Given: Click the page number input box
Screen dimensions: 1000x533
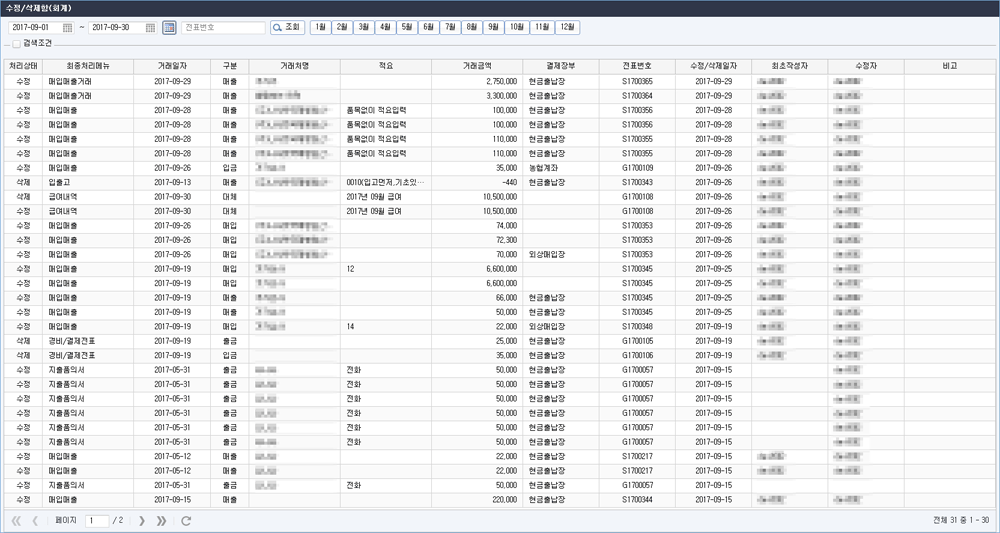Looking at the screenshot, I should [x=98, y=521].
